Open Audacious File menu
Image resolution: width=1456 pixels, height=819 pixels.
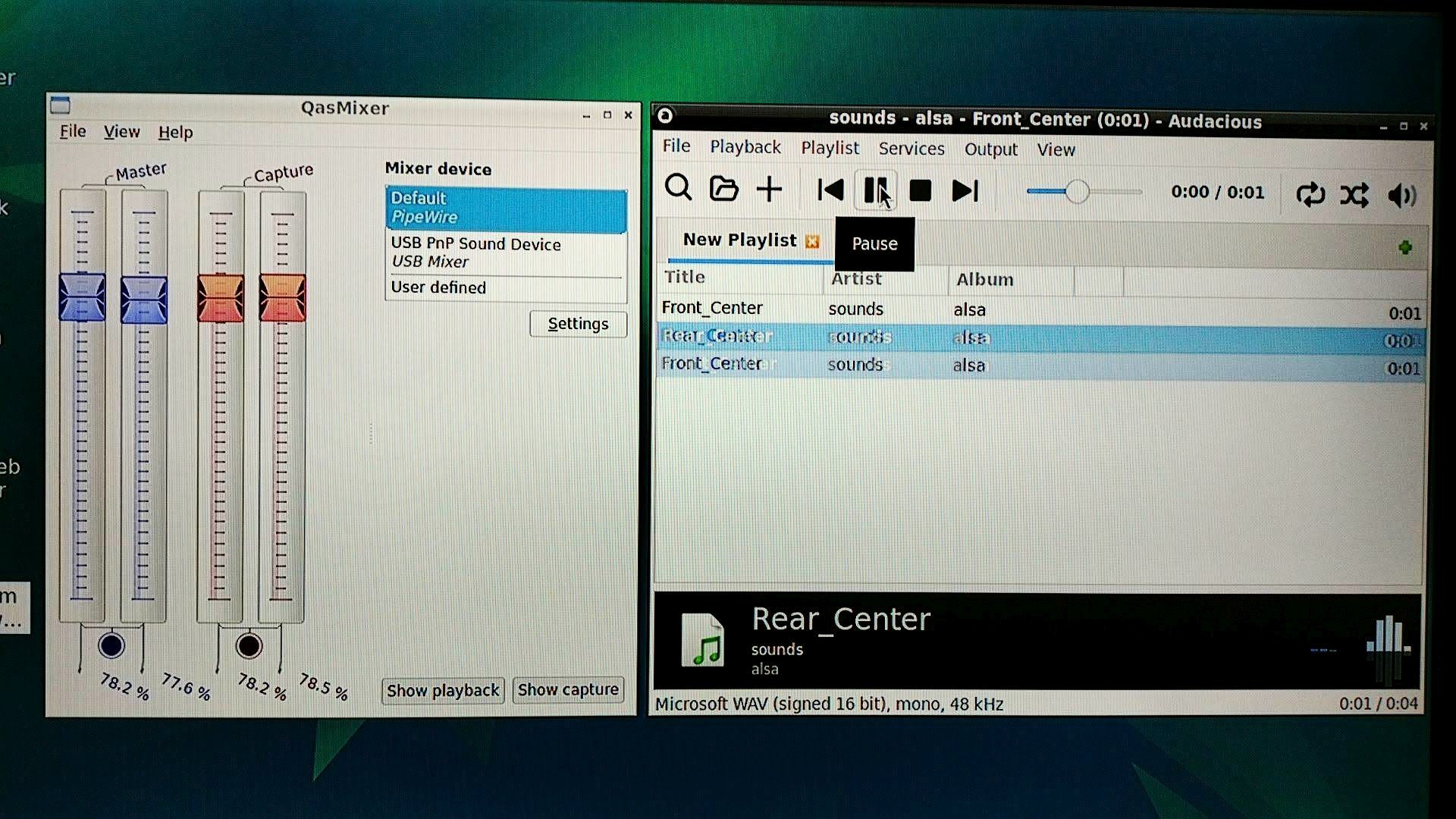[676, 146]
